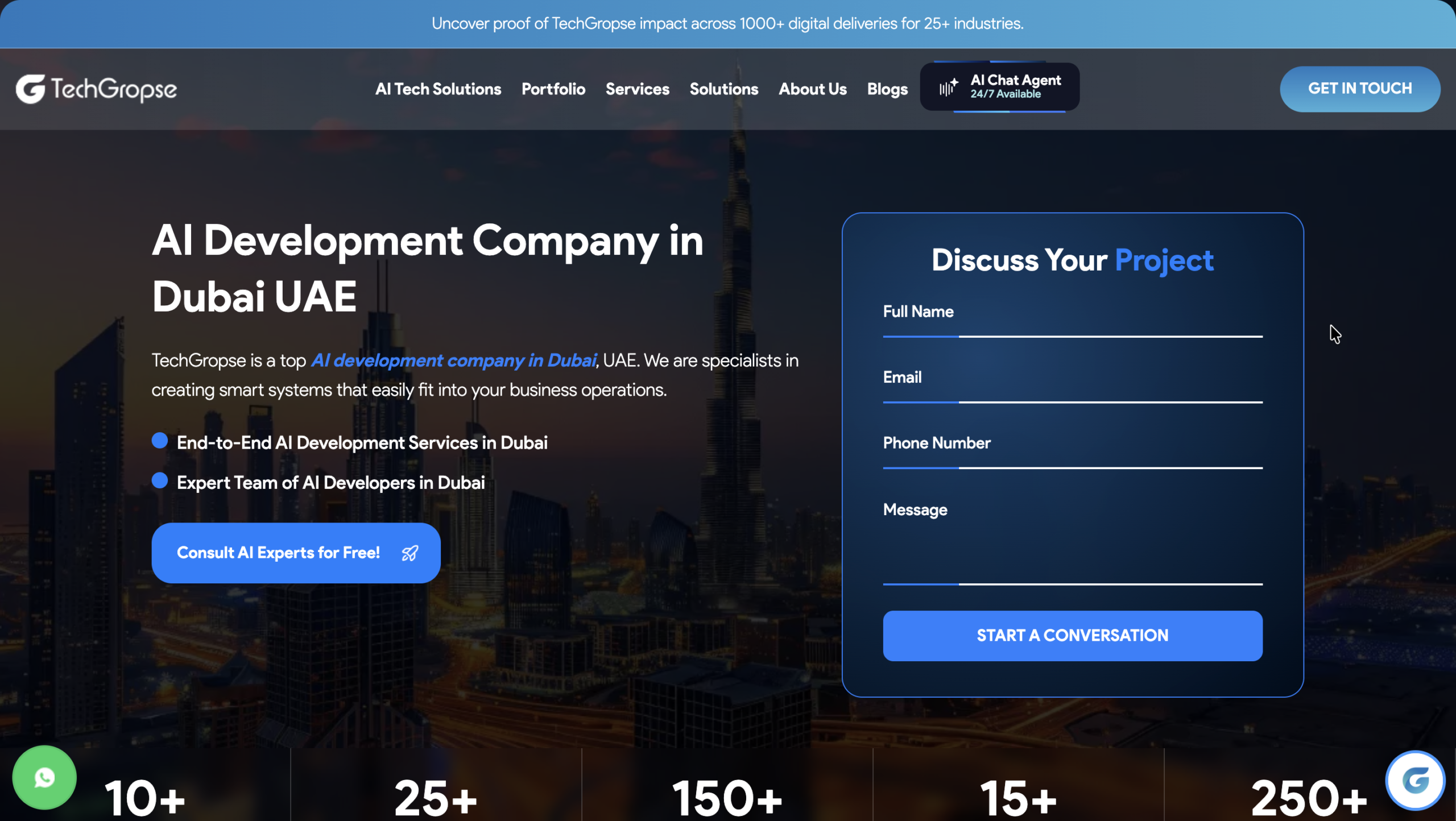Go to the Blogs page

[x=887, y=89]
